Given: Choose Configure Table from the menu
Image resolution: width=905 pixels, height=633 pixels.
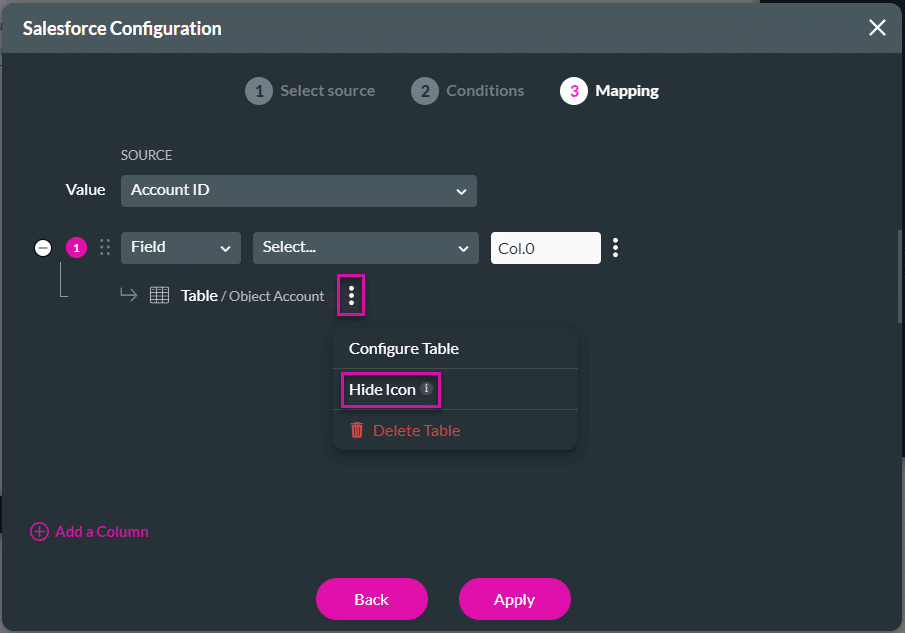Looking at the screenshot, I should [402, 348].
